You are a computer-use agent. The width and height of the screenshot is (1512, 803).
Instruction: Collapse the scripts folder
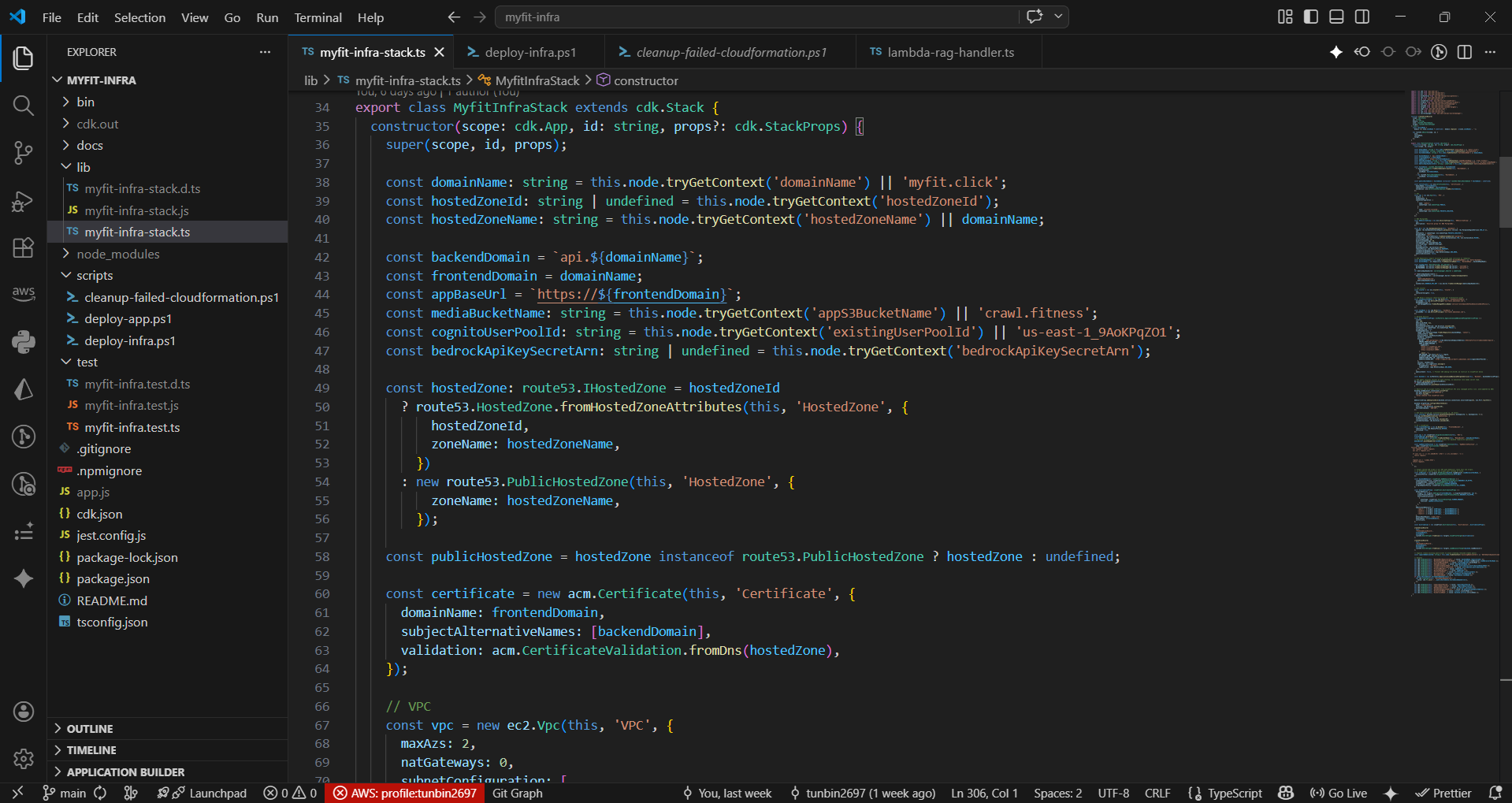pos(95,275)
